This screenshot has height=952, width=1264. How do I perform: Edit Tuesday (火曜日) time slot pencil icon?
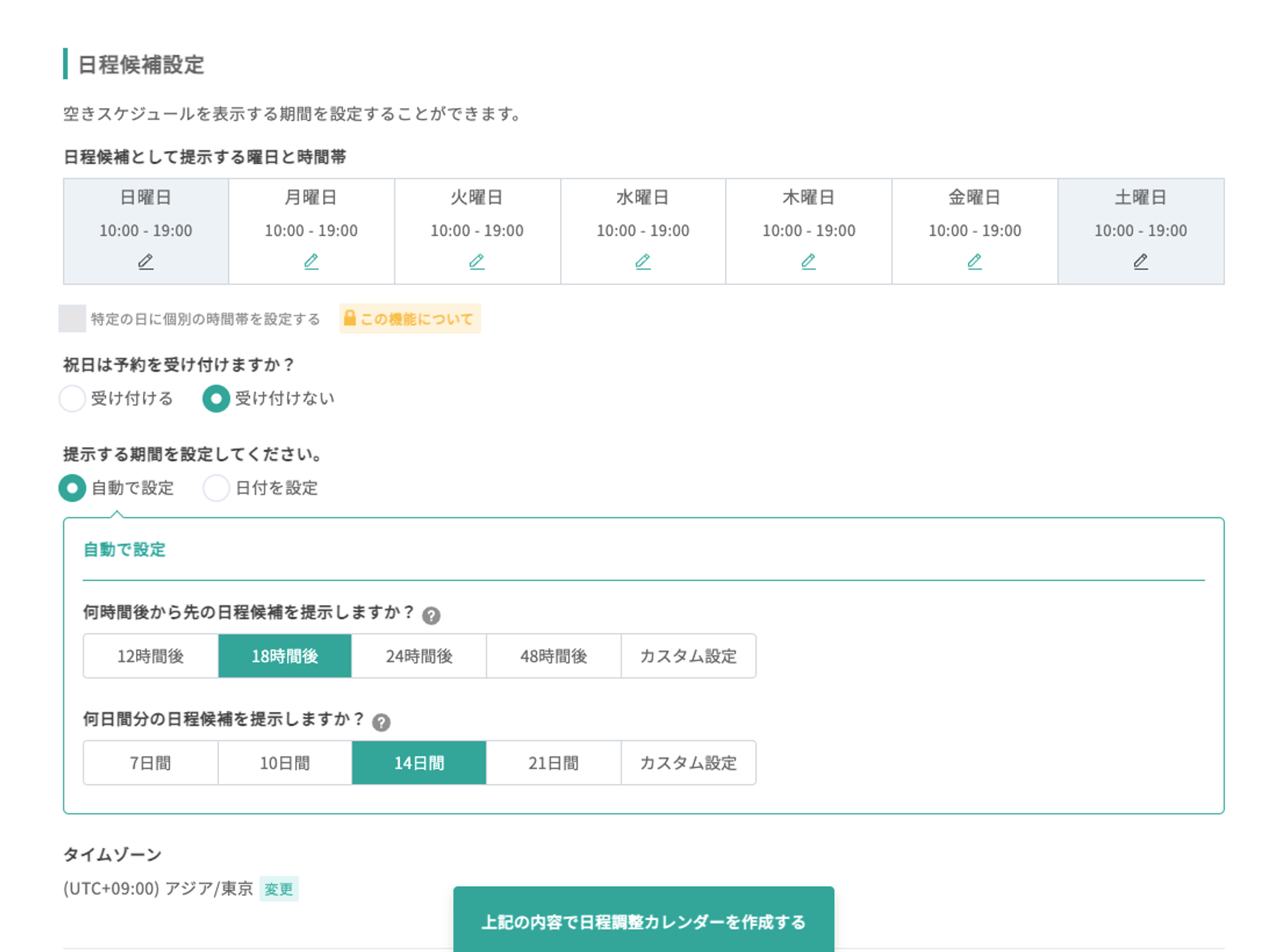(x=477, y=262)
